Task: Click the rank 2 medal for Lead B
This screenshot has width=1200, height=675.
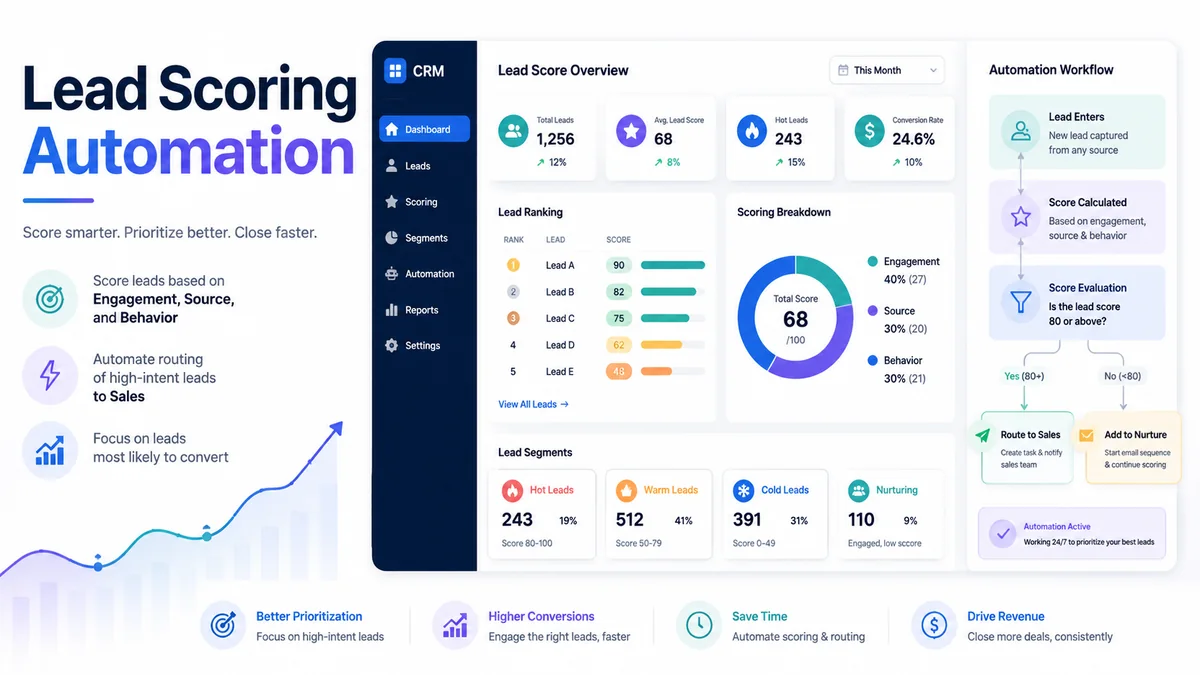Action: point(513,292)
